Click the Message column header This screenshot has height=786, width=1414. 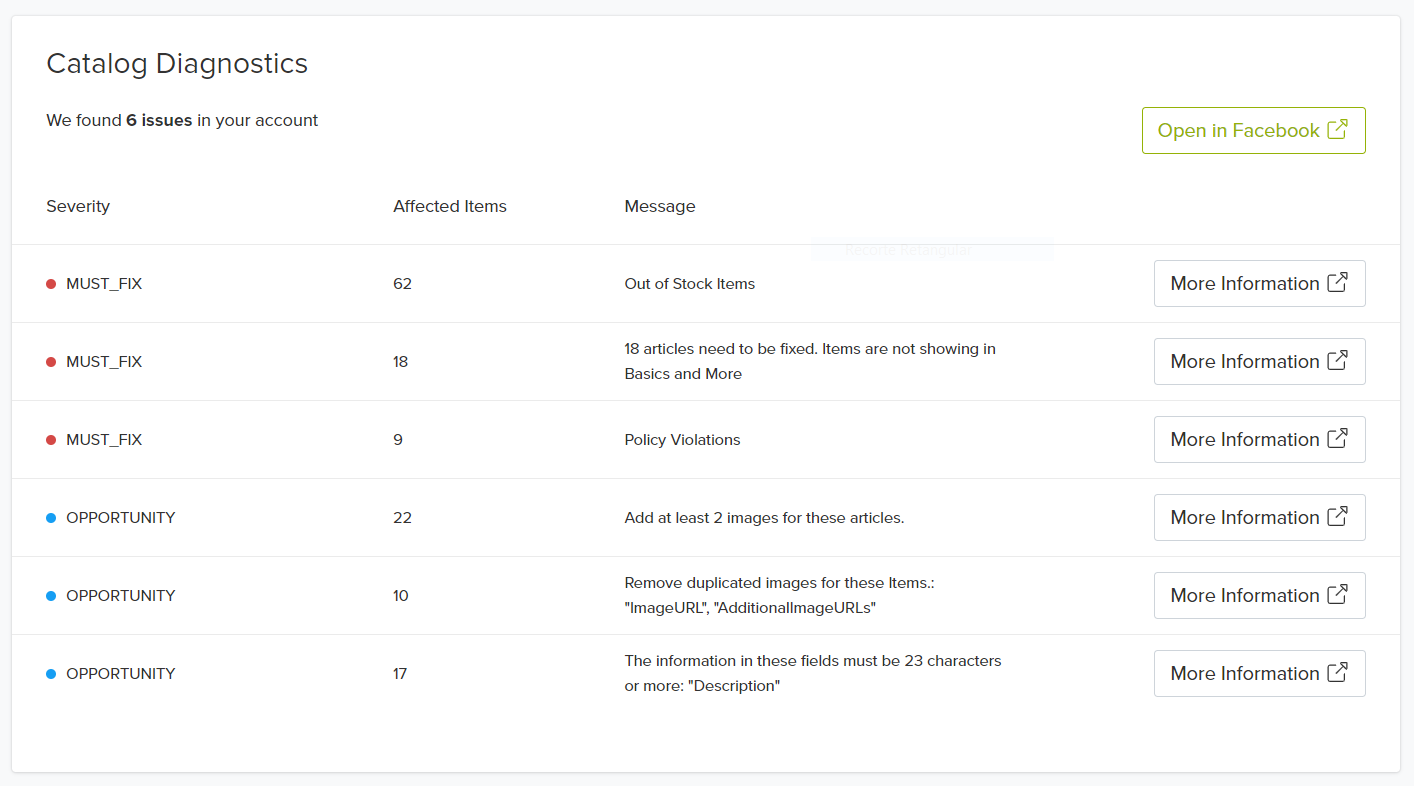tap(660, 207)
